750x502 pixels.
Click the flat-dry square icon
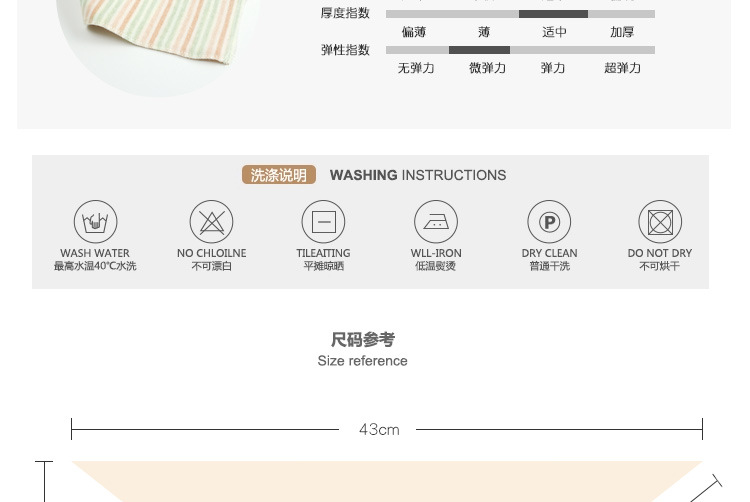(x=323, y=222)
